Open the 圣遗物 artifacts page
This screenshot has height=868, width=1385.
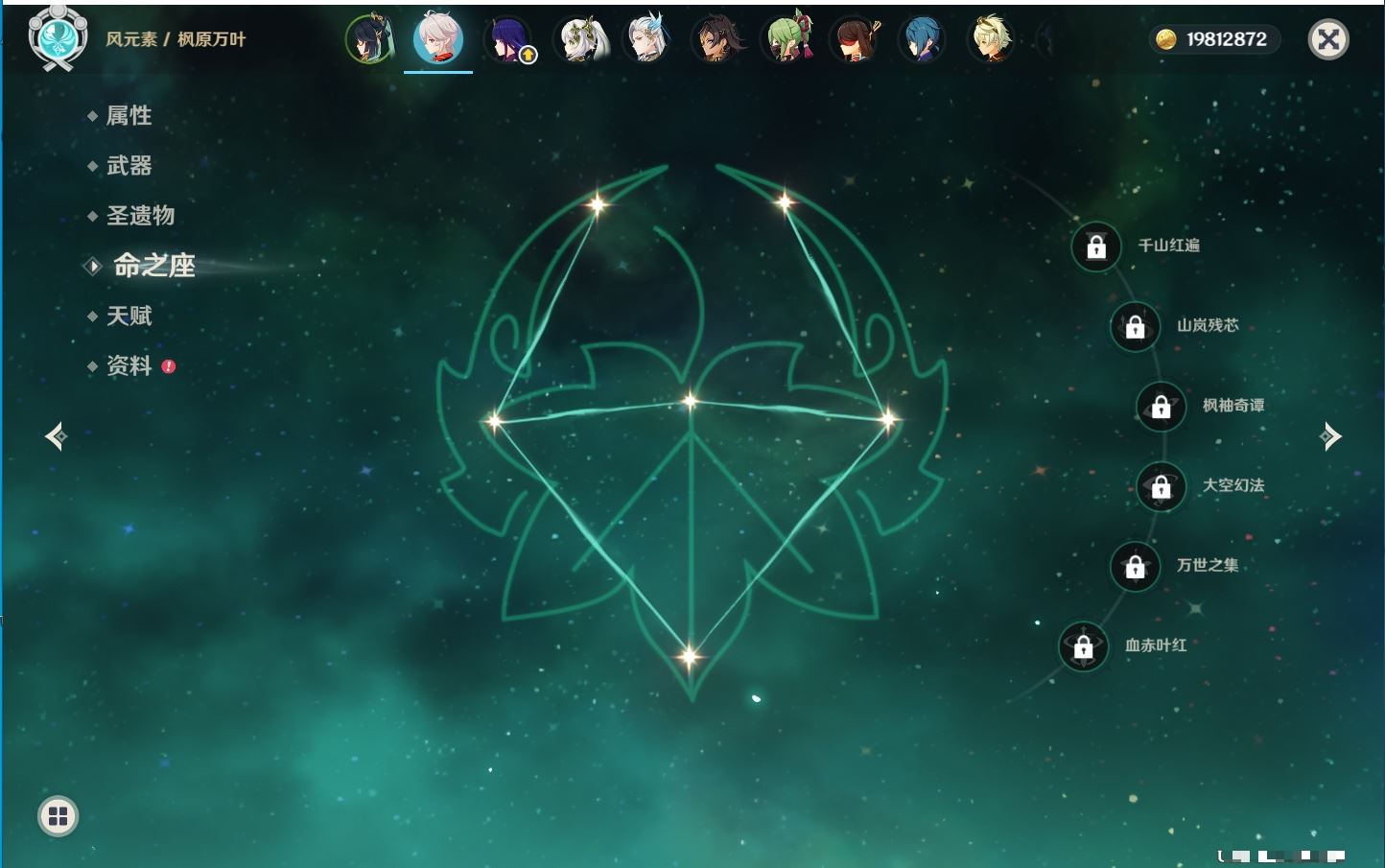[x=140, y=216]
